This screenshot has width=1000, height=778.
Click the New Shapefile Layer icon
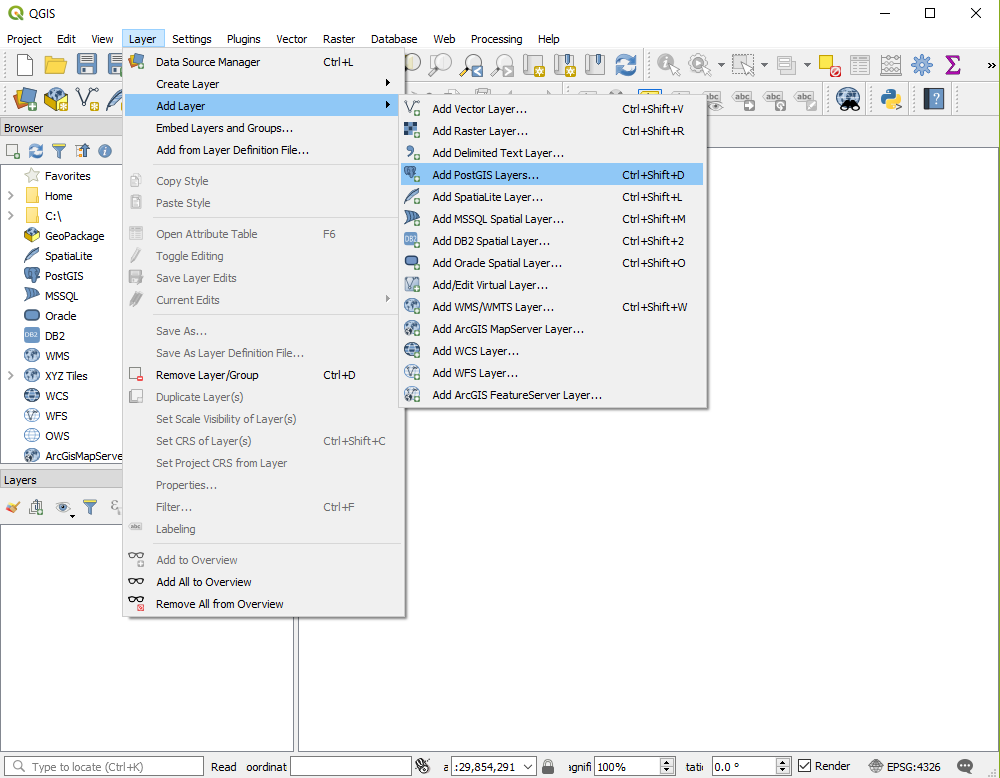coord(87,99)
